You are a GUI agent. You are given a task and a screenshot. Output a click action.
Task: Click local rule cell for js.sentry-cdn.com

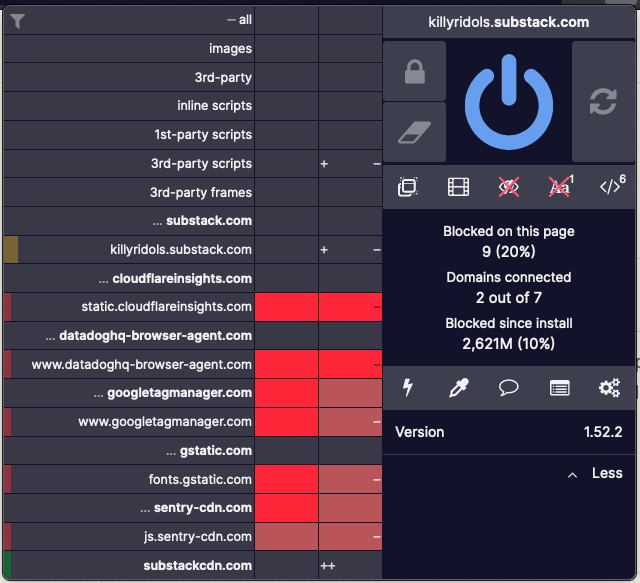(x=350, y=537)
